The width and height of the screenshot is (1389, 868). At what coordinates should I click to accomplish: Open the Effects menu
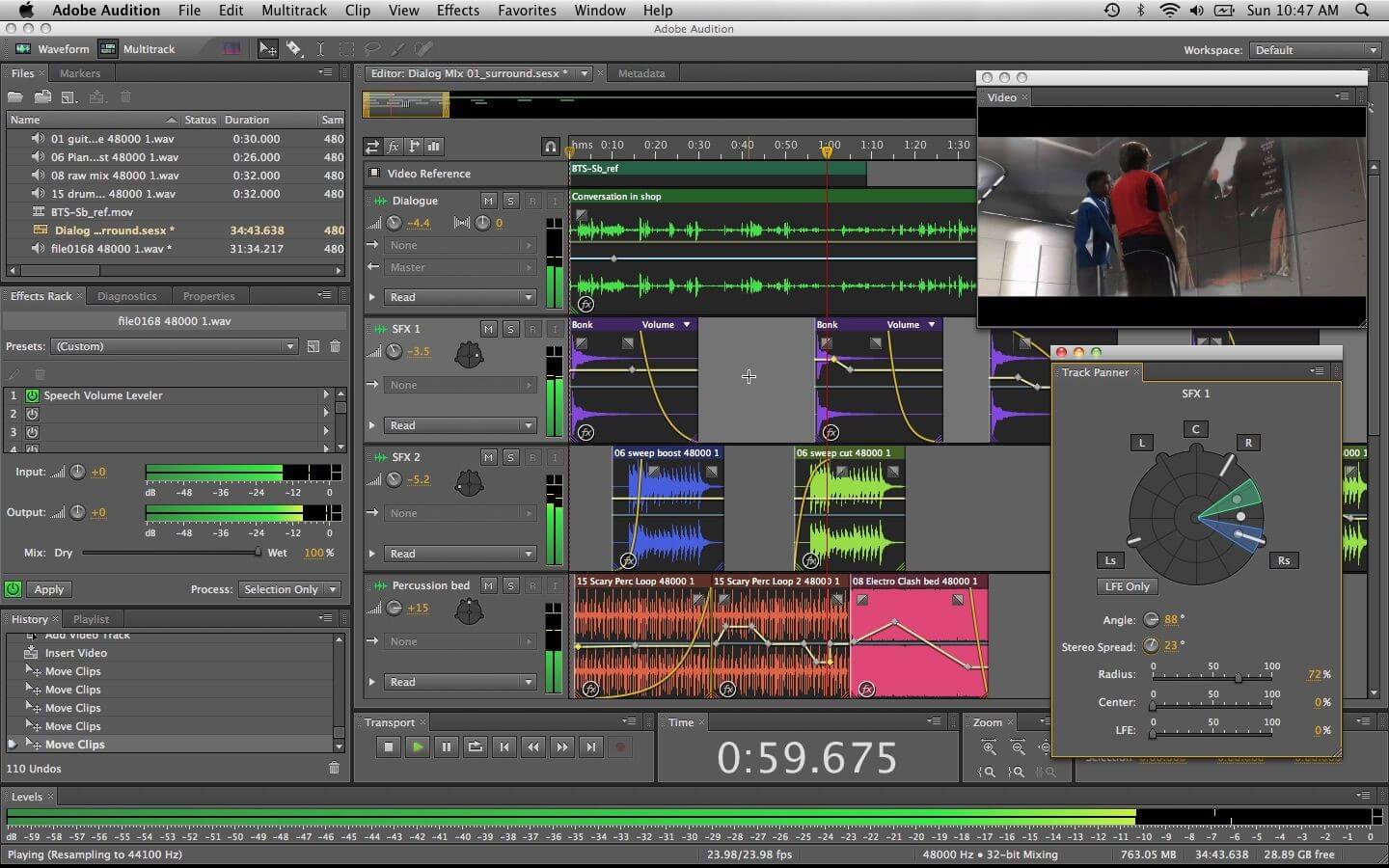click(457, 11)
